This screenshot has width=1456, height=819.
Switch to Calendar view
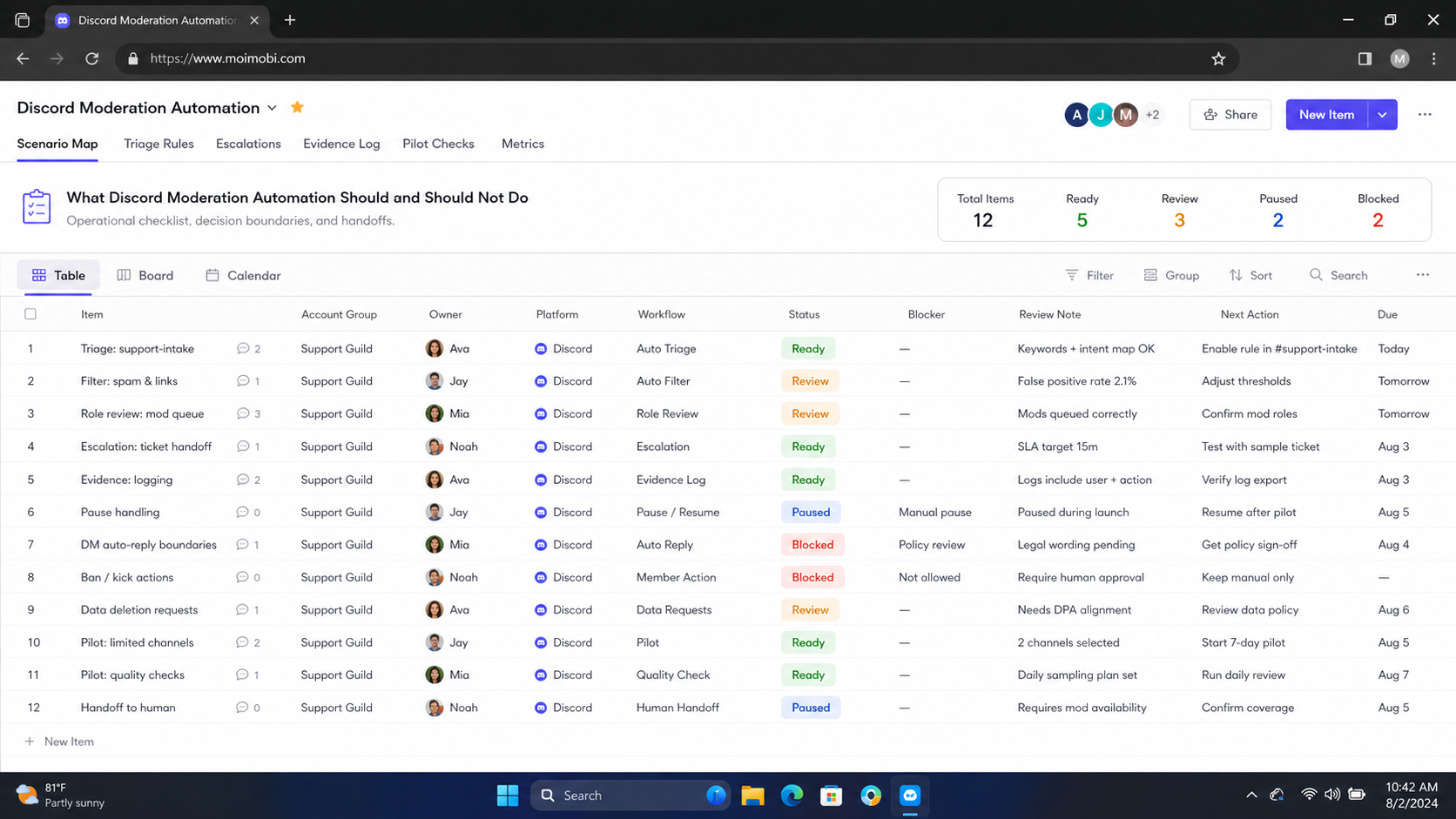243,275
